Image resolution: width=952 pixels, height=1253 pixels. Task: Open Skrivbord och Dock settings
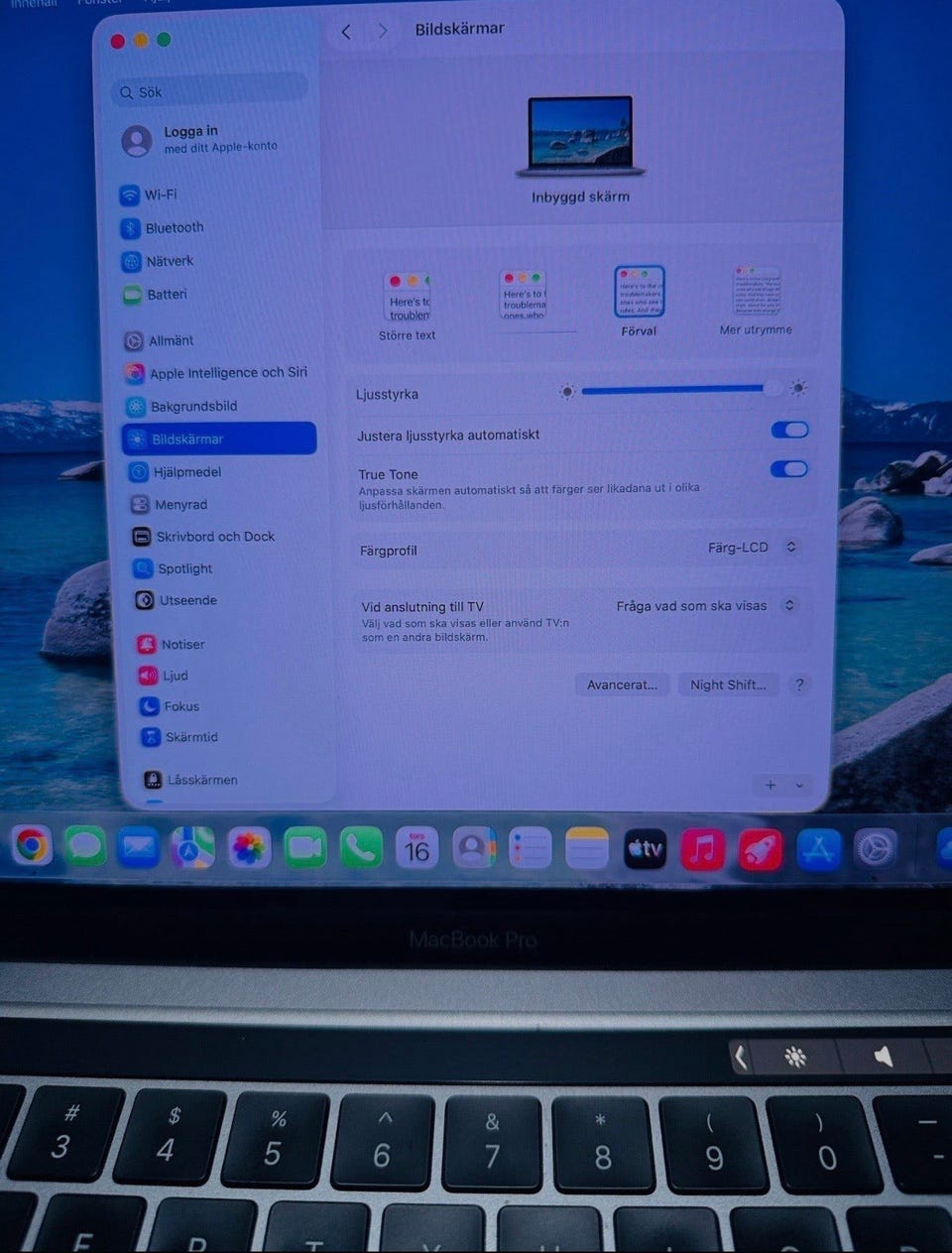pos(204,536)
